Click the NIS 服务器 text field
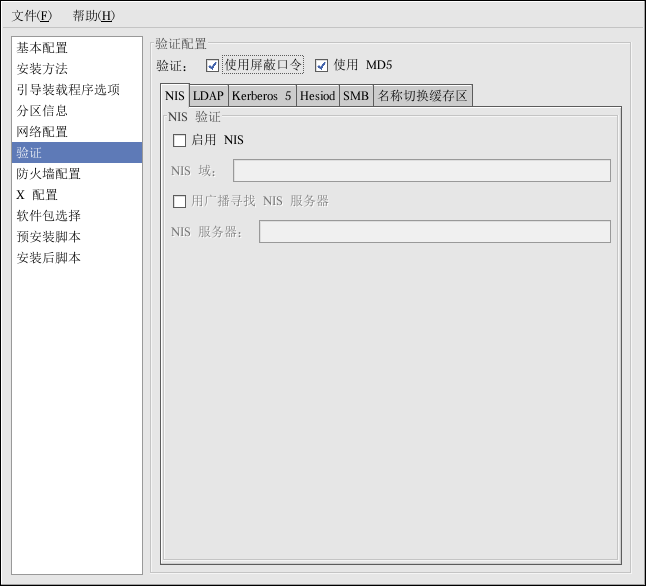This screenshot has width=646, height=586. coord(434,232)
